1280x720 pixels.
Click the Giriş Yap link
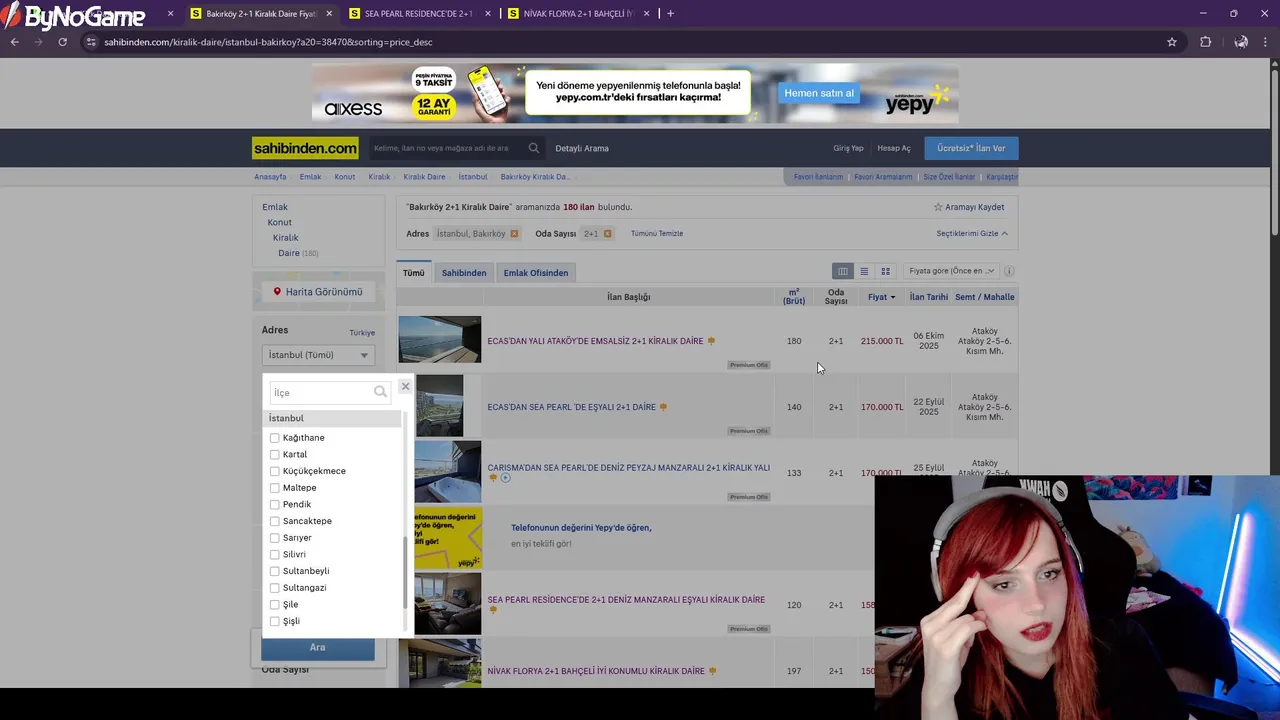coord(848,148)
